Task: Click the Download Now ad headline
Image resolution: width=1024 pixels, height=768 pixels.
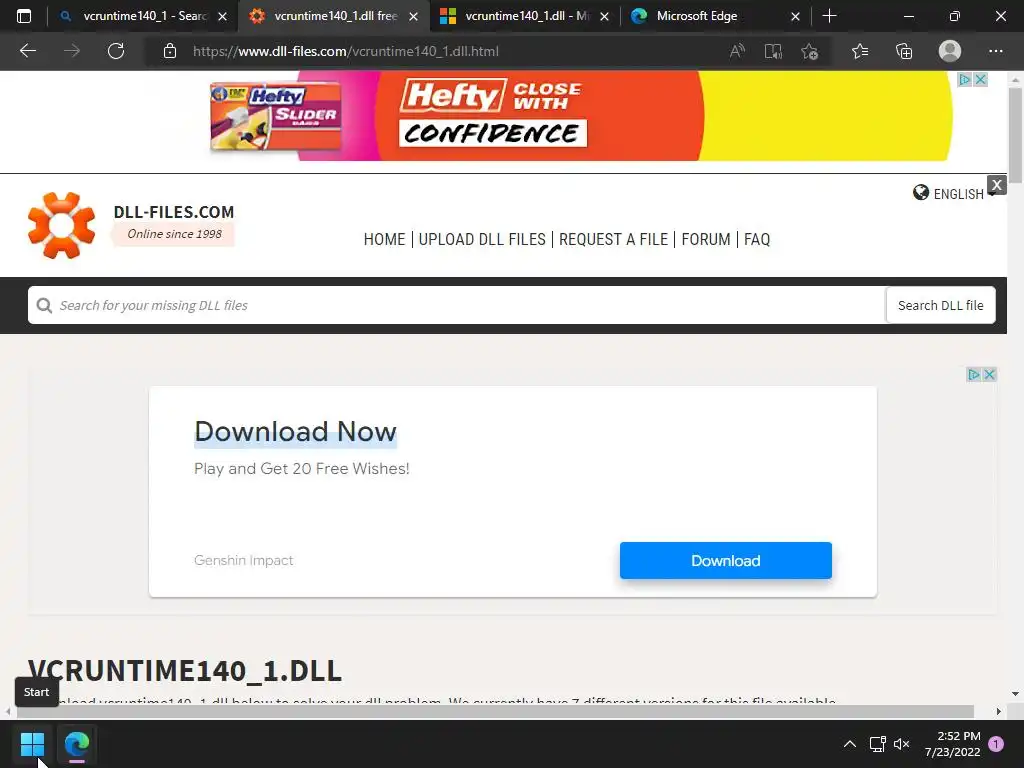Action: 295,432
